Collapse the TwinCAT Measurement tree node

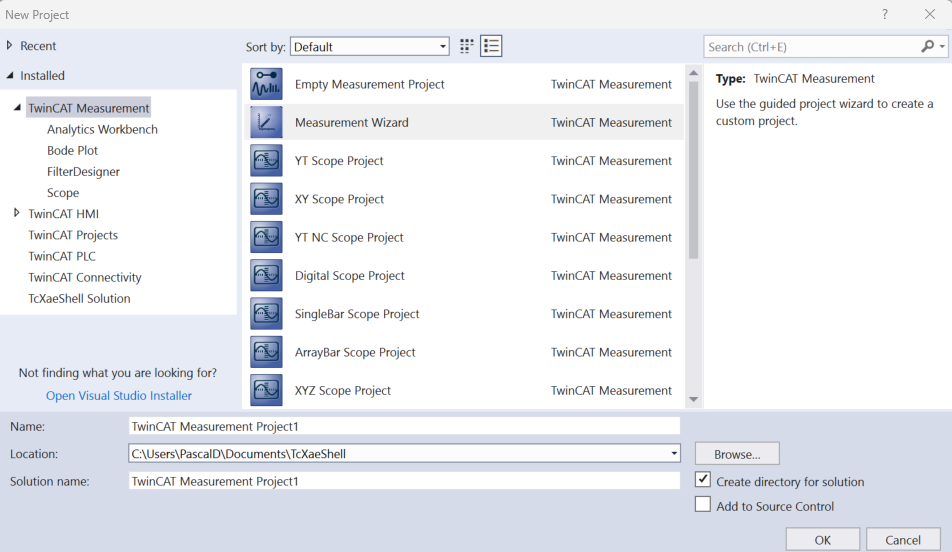coord(17,107)
